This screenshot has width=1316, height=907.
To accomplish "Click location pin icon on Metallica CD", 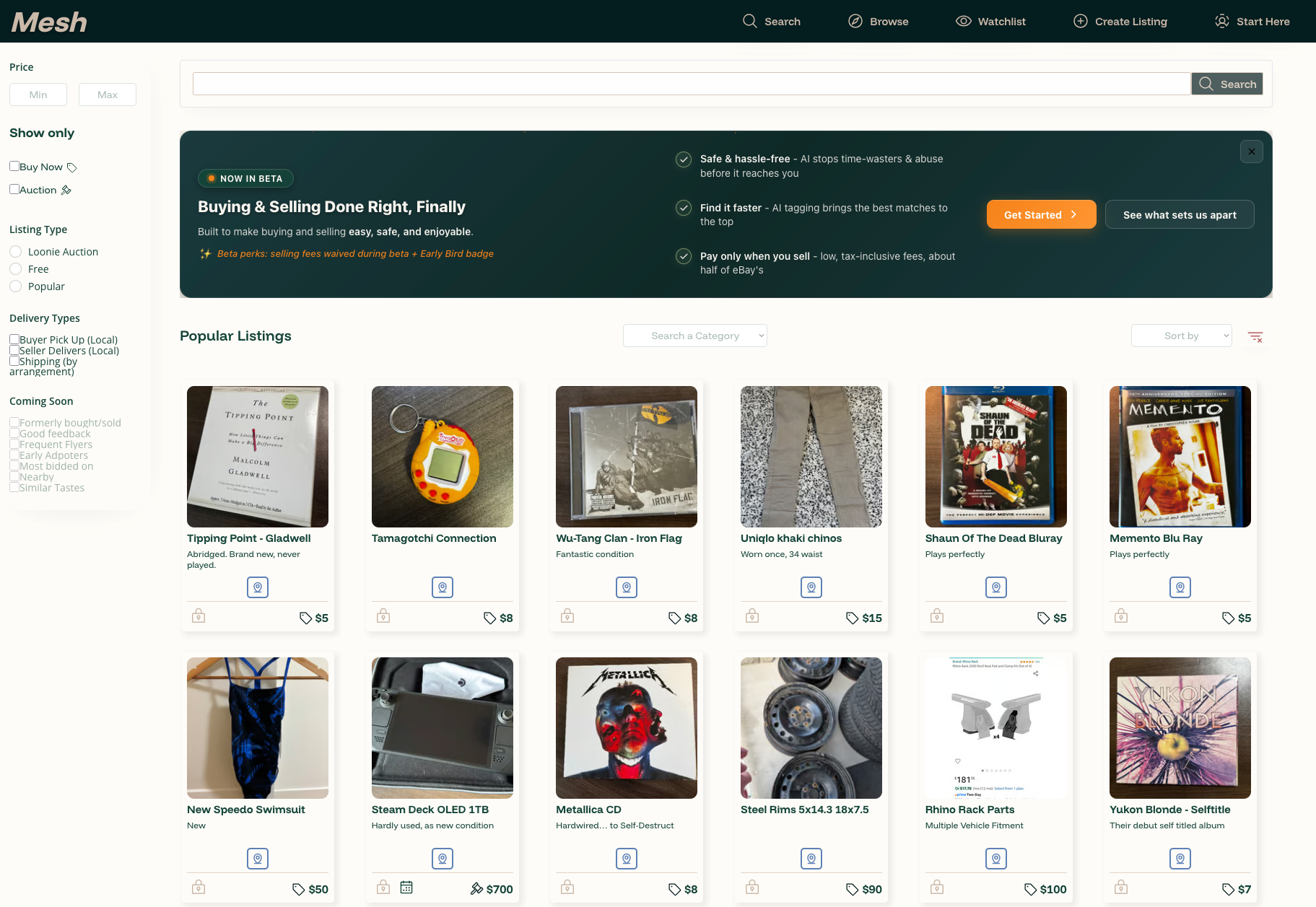I will pyautogui.click(x=627, y=859).
